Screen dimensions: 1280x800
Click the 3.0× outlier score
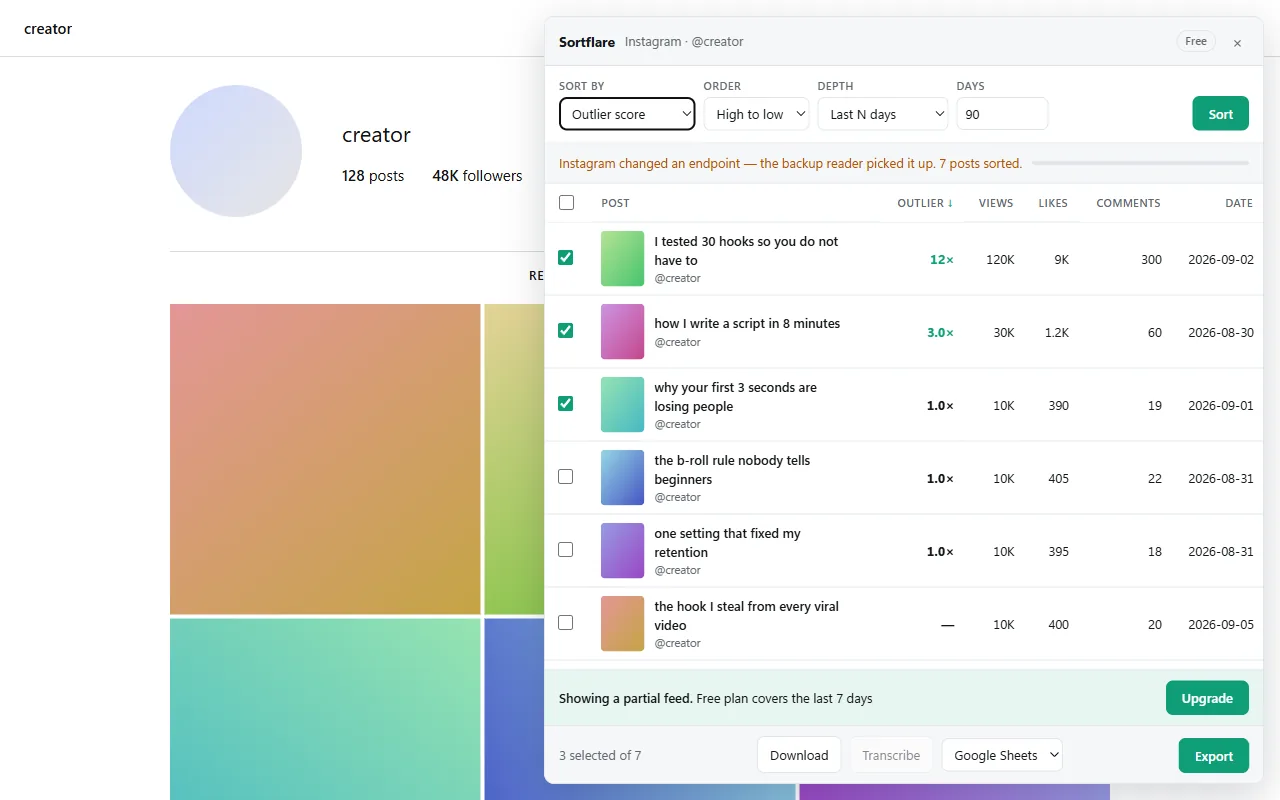(940, 333)
